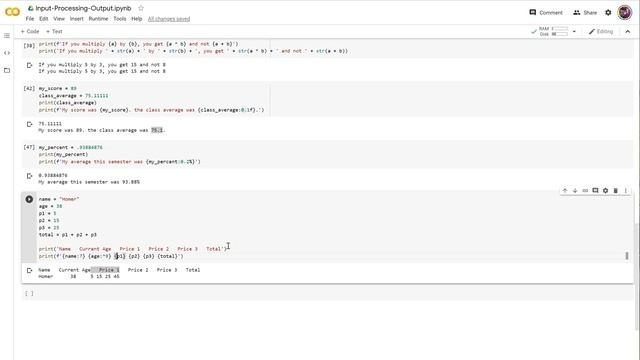Click the highlighted 'Price 1' in output

tap(109, 270)
